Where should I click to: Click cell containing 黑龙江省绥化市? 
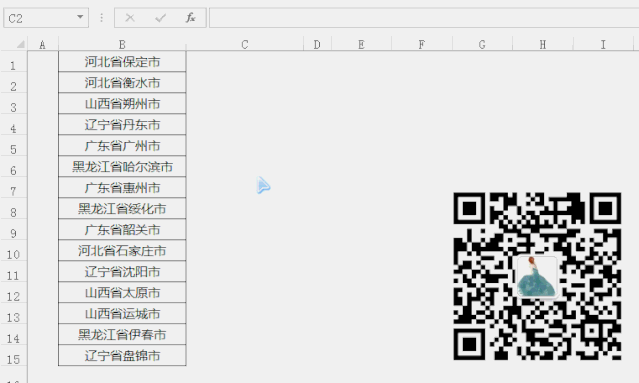click(x=122, y=209)
